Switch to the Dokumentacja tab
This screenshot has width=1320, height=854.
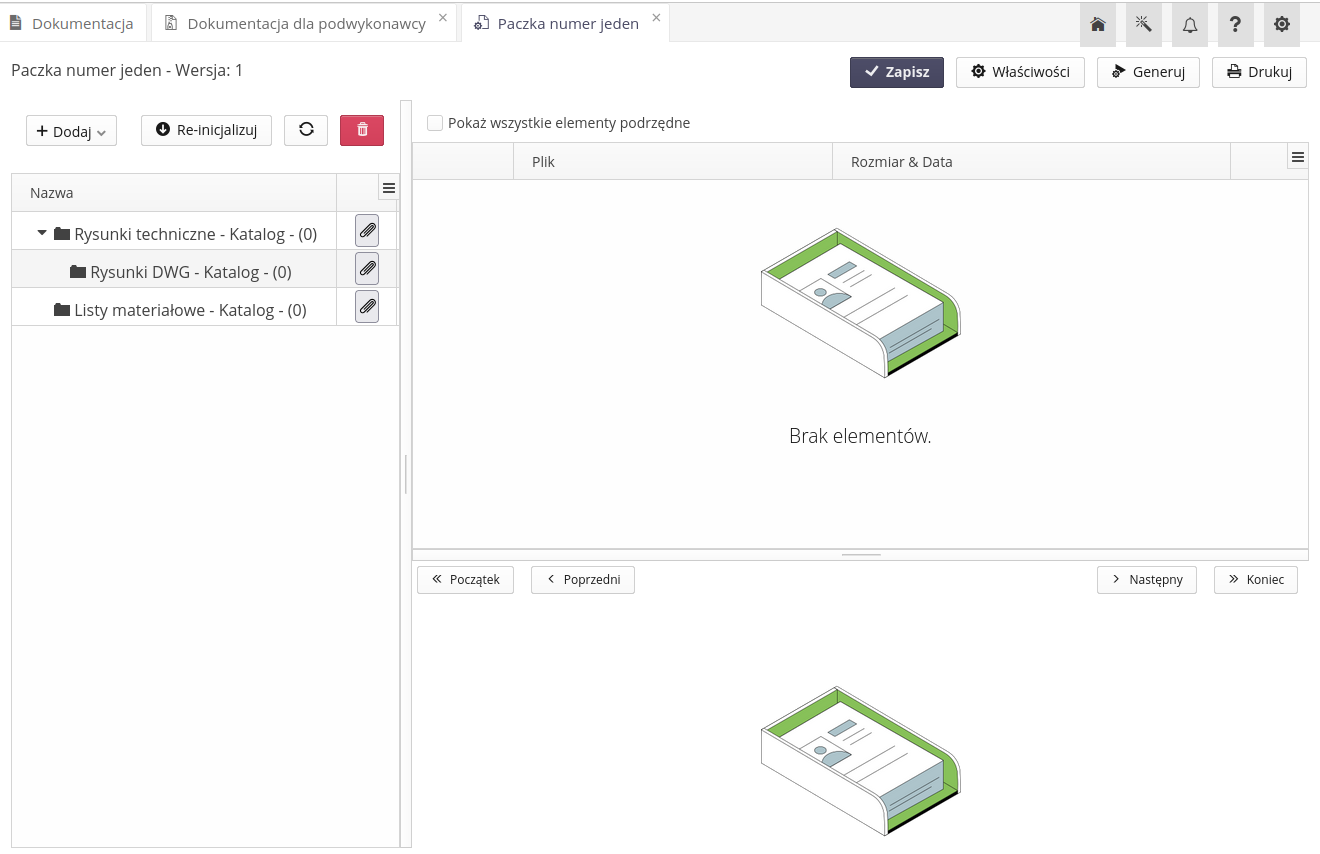pyautogui.click(x=72, y=24)
